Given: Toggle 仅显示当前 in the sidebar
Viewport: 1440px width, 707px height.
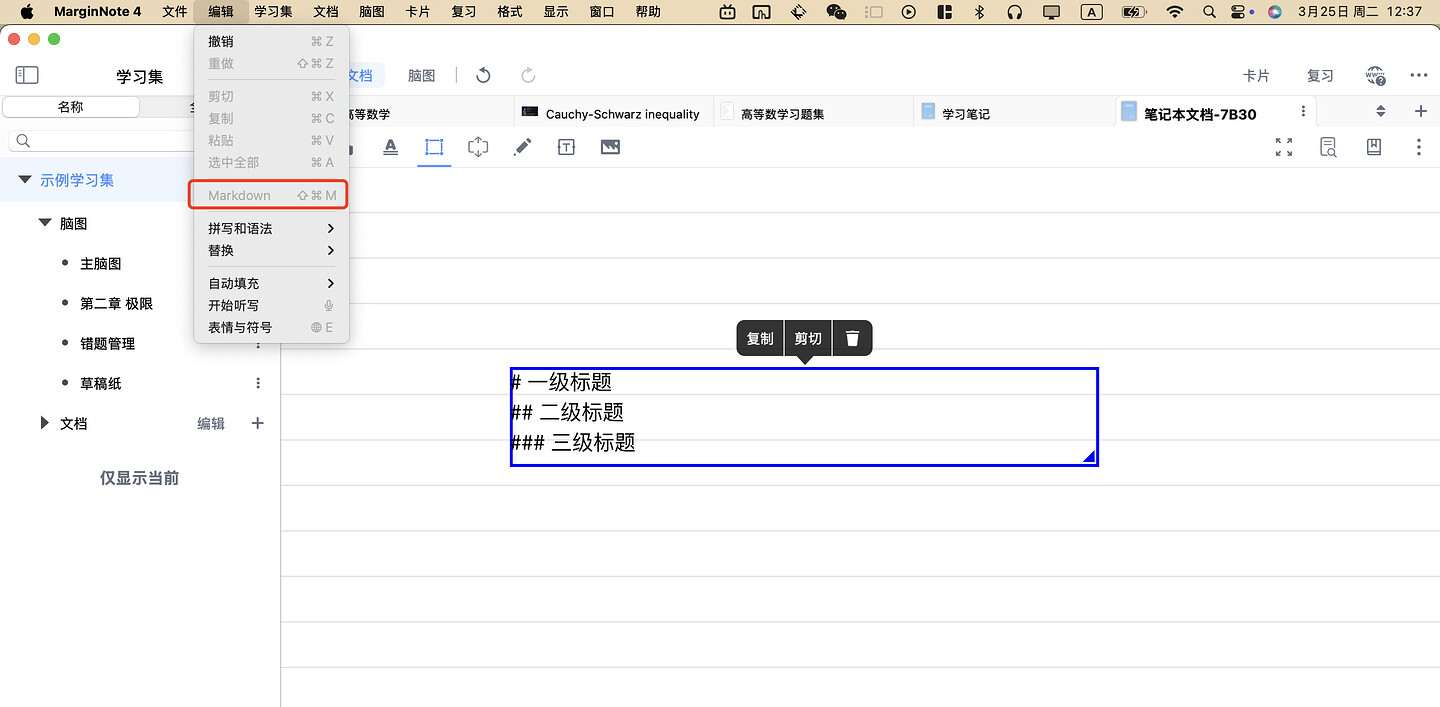Looking at the screenshot, I should 139,478.
